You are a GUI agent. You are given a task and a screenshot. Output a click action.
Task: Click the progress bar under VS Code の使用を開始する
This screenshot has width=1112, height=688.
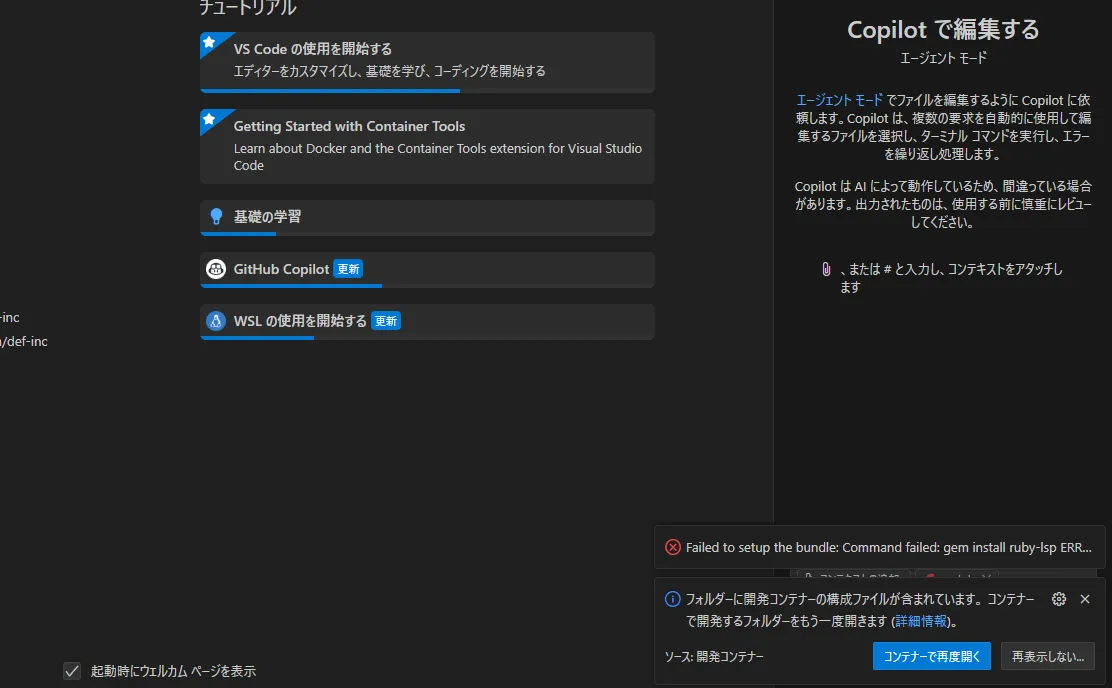coord(427,91)
